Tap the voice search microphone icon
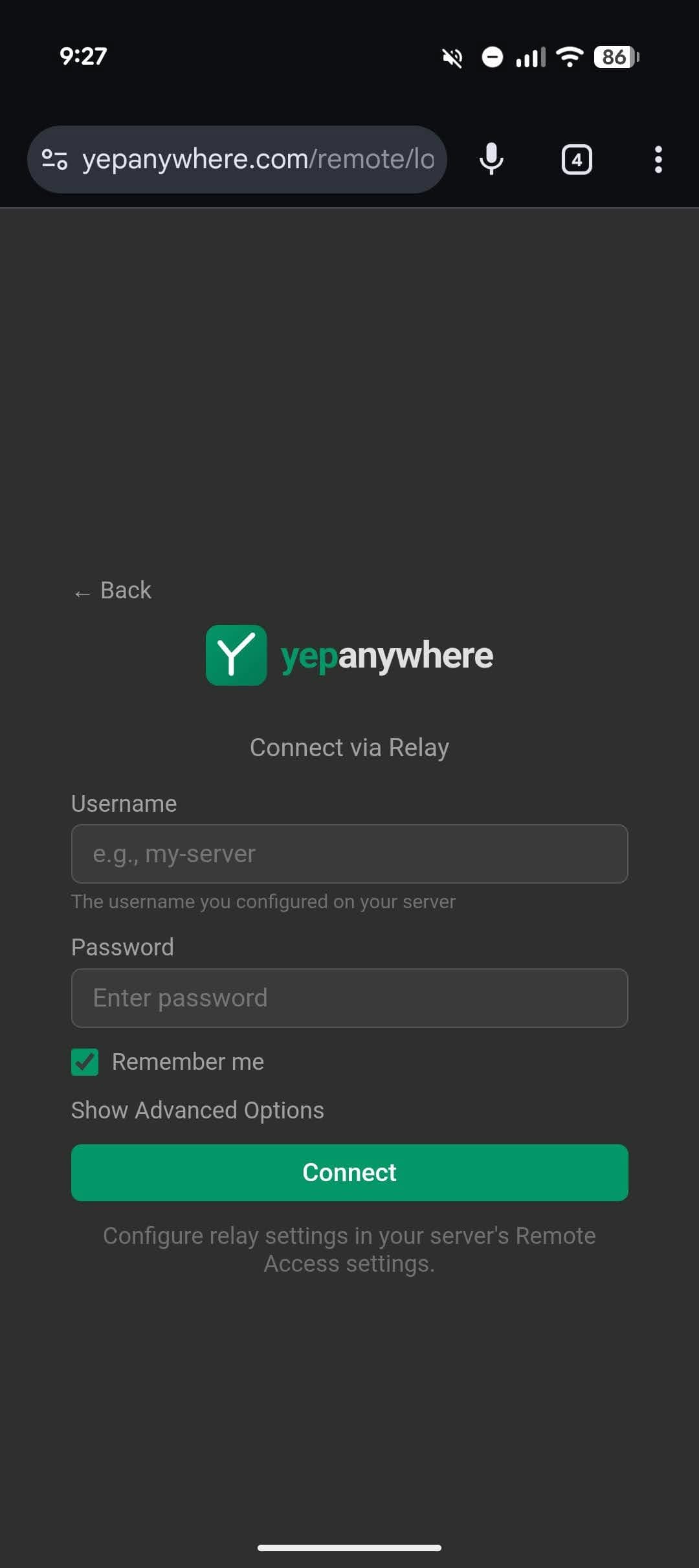Image resolution: width=699 pixels, height=1568 pixels. click(x=491, y=159)
